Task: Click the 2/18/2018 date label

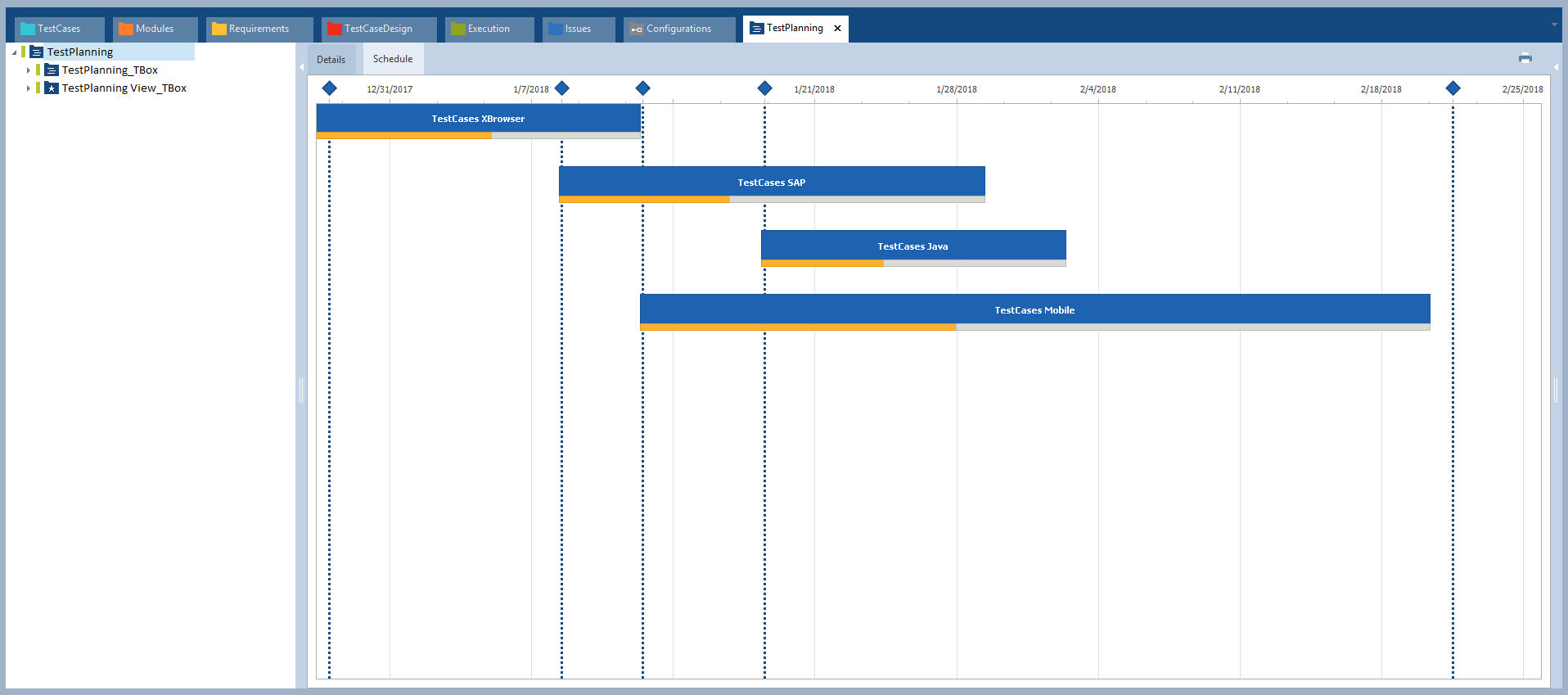Action: pyautogui.click(x=1381, y=89)
